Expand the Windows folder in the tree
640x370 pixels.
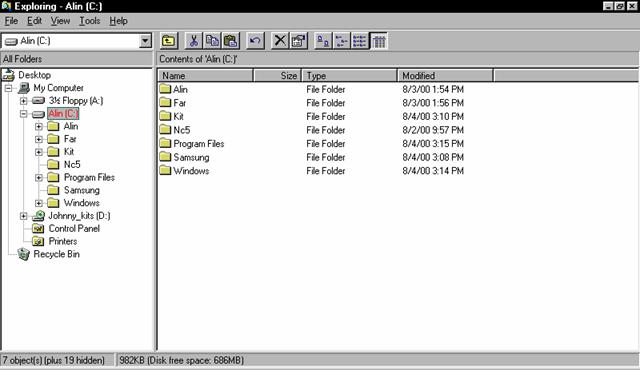coord(39,203)
